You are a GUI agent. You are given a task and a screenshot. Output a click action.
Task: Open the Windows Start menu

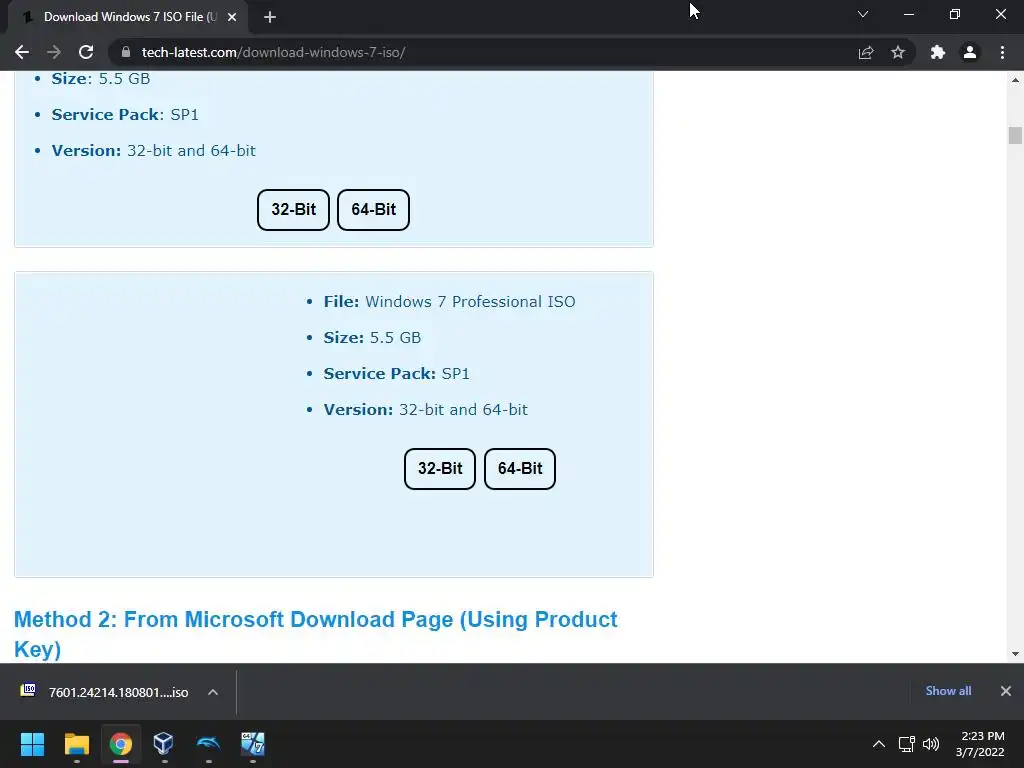tap(32, 744)
